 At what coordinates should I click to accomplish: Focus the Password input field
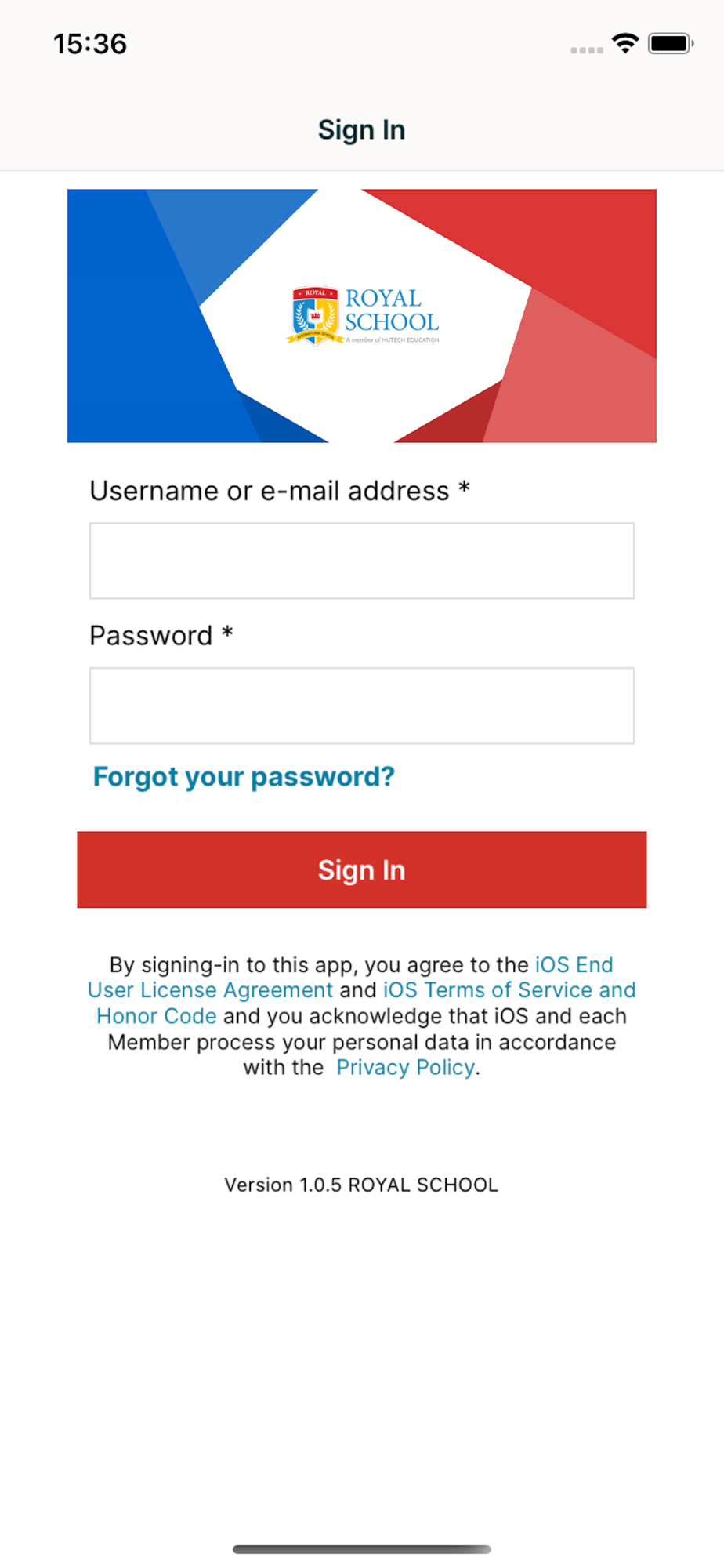[361, 706]
